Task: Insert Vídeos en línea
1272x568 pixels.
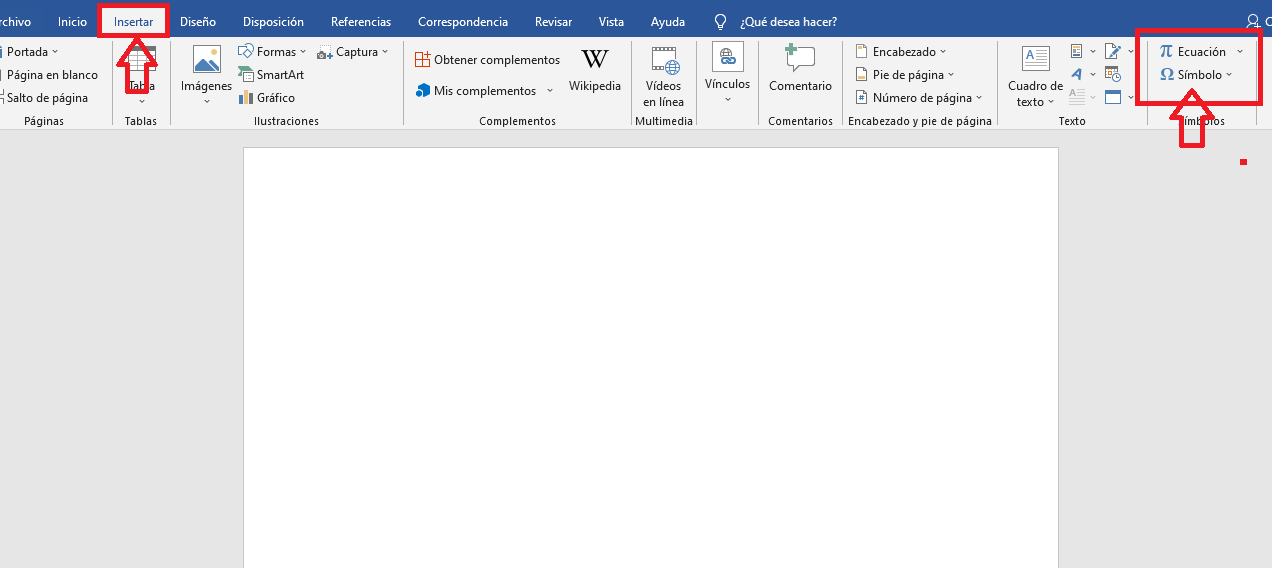Action: [x=664, y=76]
